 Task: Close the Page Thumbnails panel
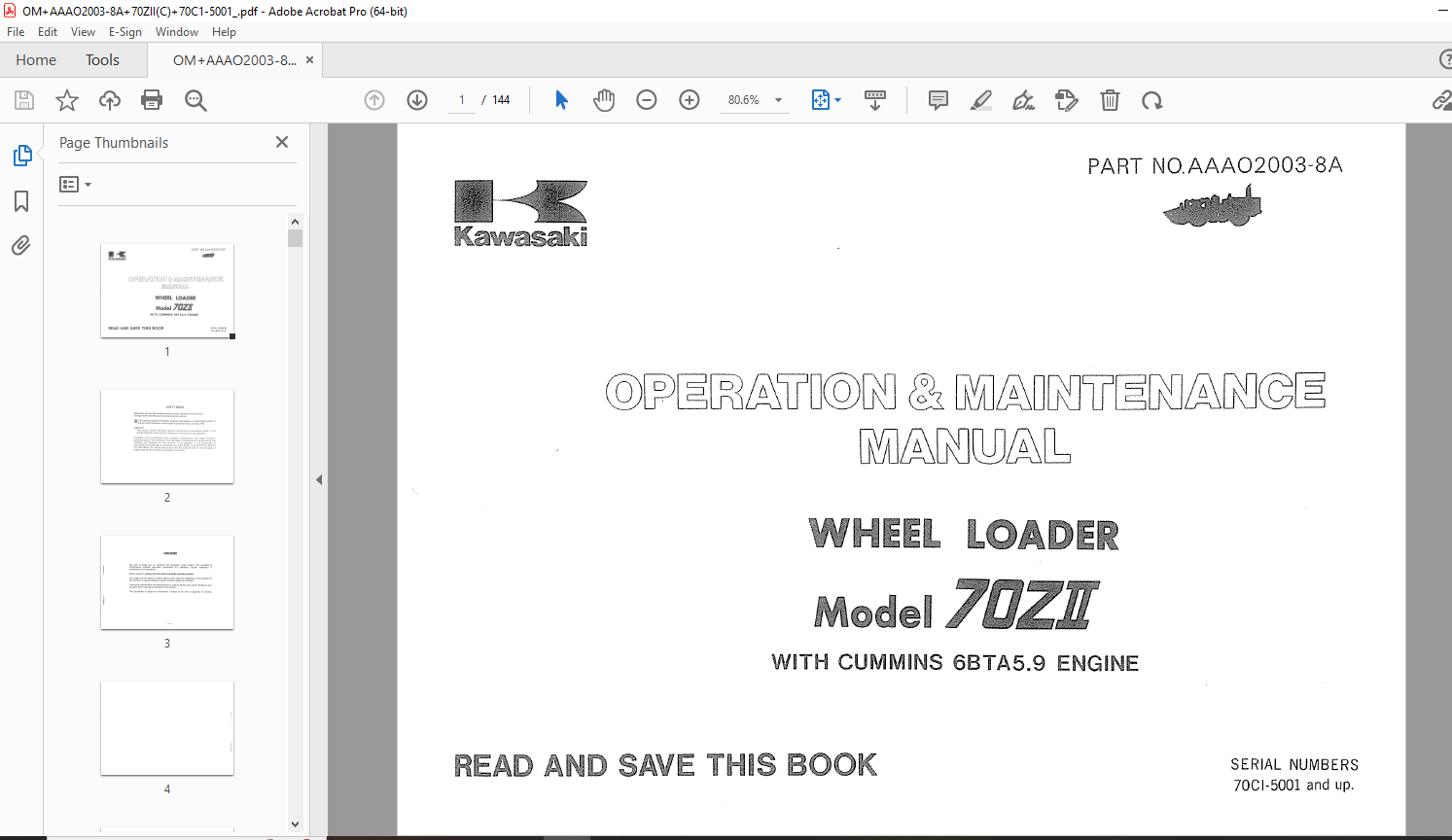tap(282, 142)
